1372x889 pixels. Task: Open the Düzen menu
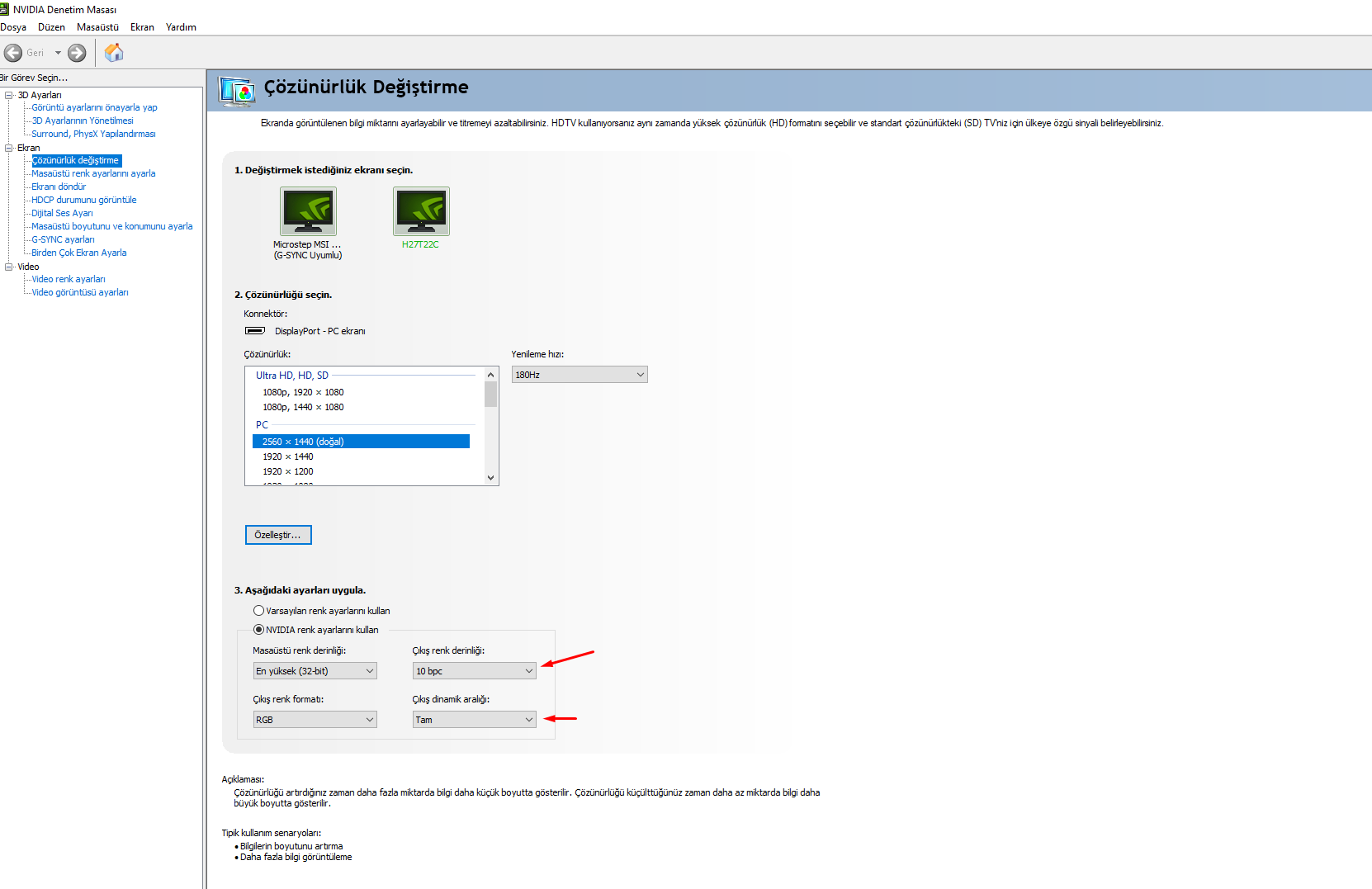pos(51,27)
